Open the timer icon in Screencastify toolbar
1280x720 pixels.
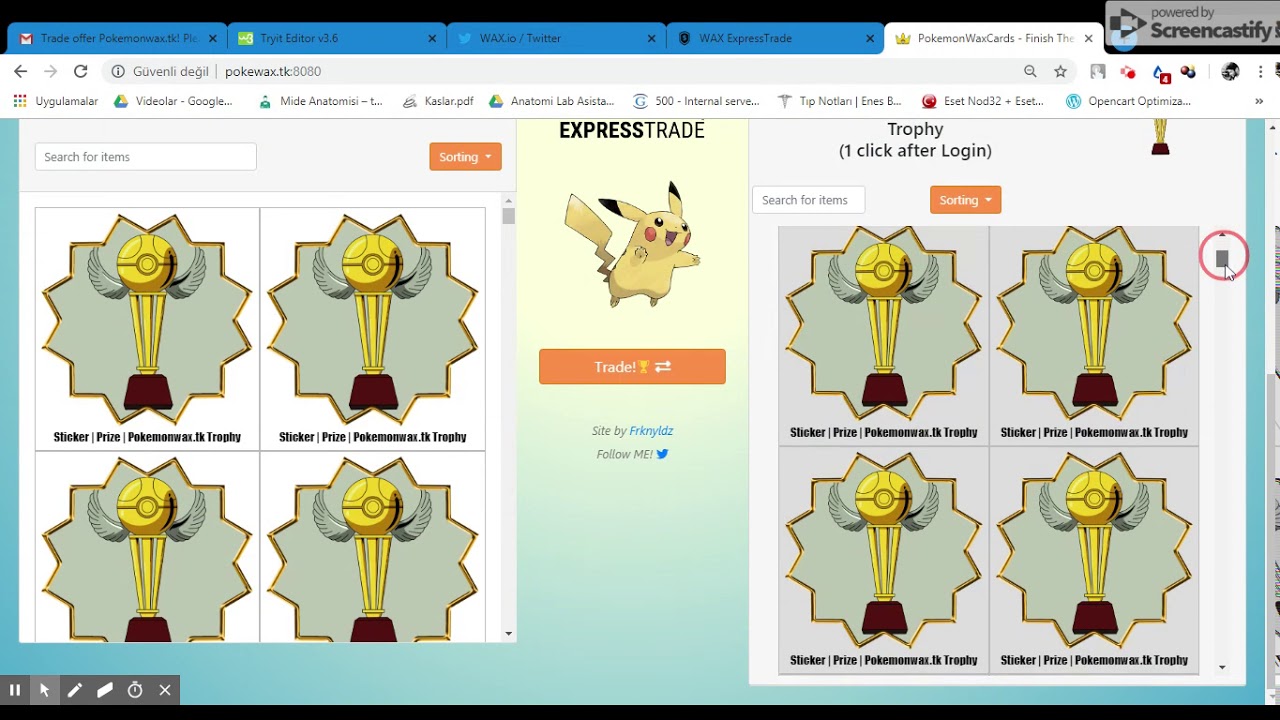pyautogui.click(x=135, y=690)
